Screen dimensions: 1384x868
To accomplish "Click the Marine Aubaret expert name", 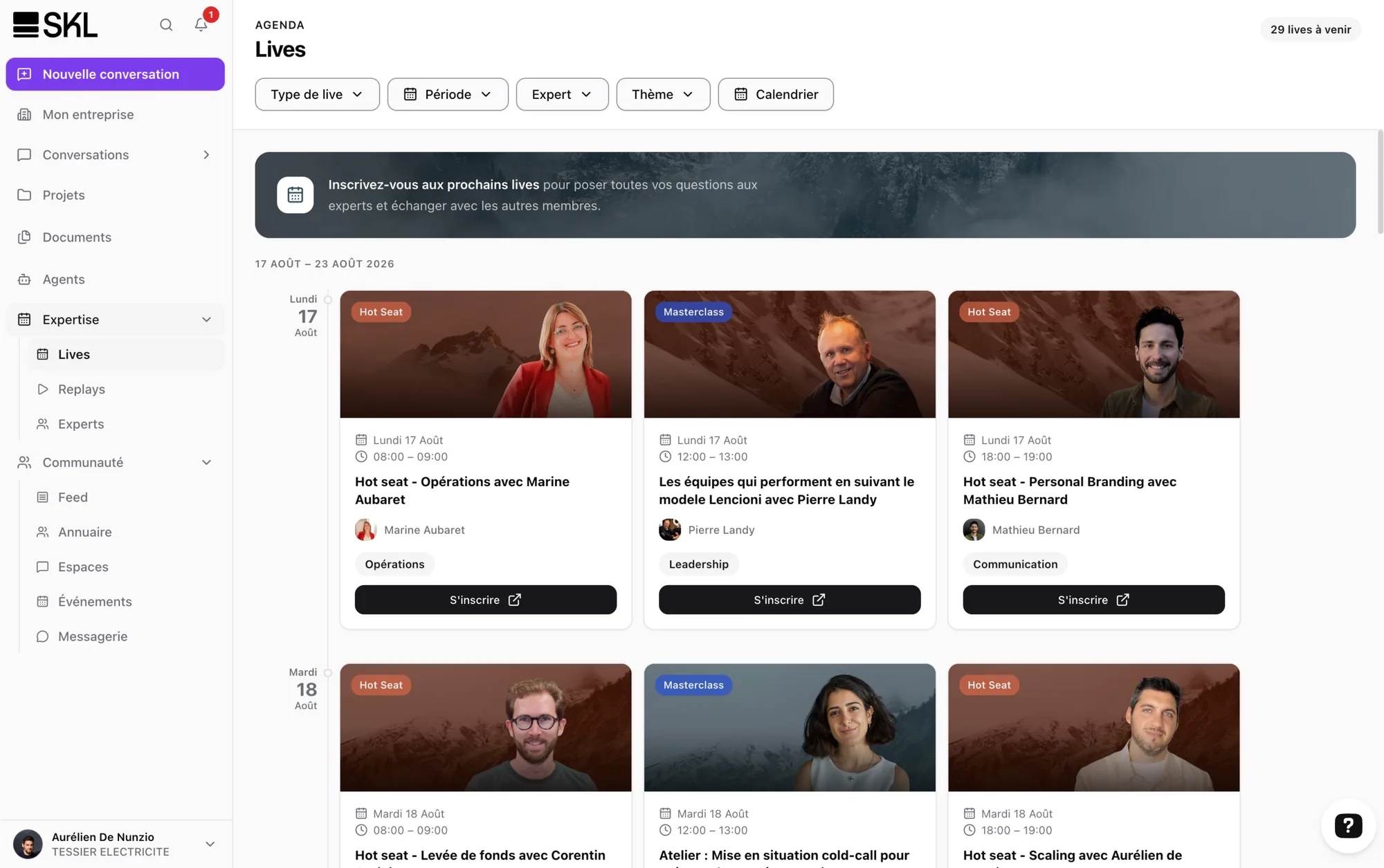I will (x=424, y=530).
